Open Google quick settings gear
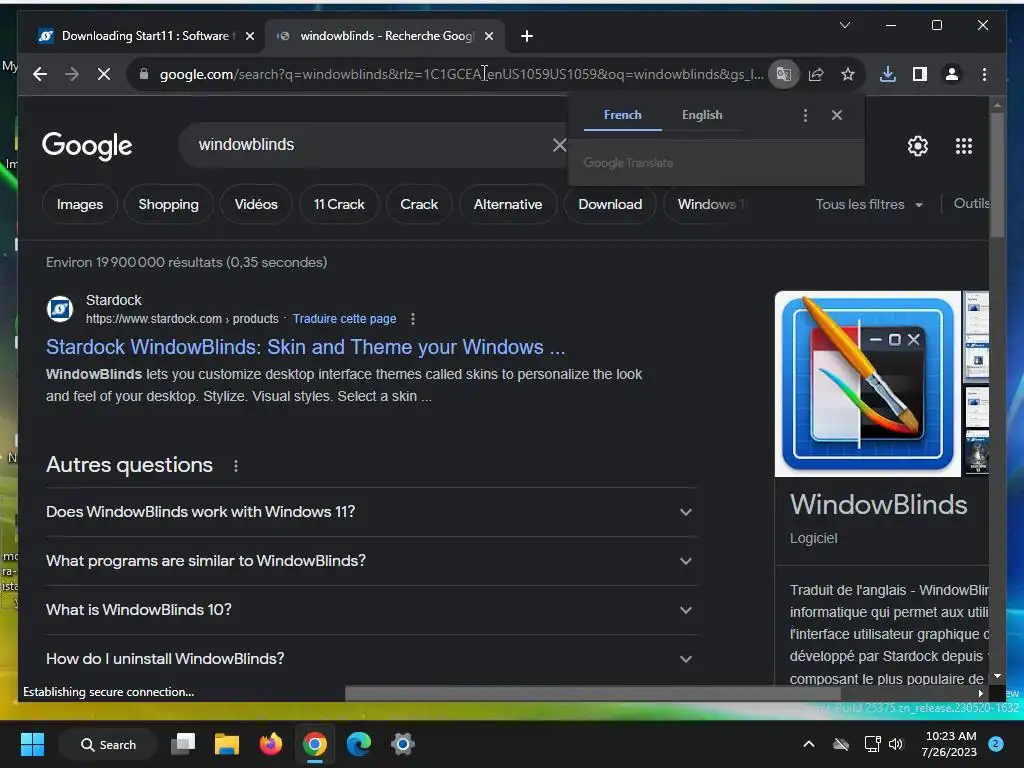Viewport: 1024px width, 768px height. tap(918, 146)
